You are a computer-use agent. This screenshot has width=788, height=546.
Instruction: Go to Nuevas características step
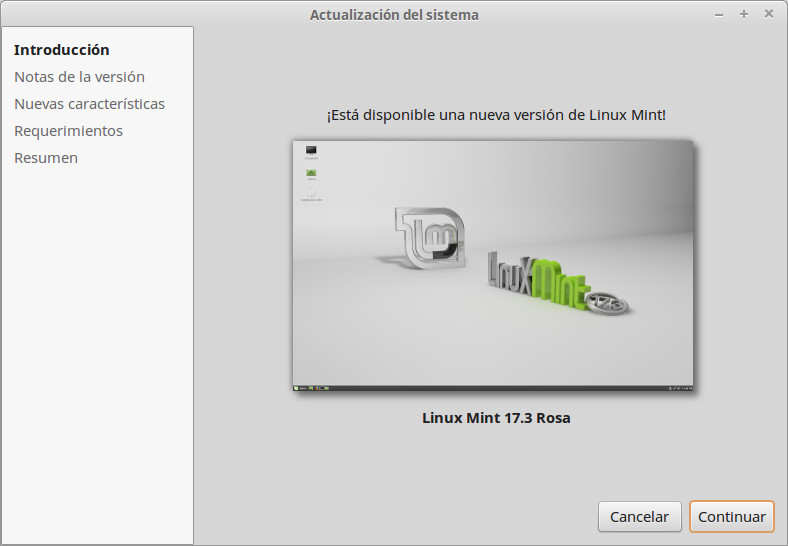coord(89,104)
